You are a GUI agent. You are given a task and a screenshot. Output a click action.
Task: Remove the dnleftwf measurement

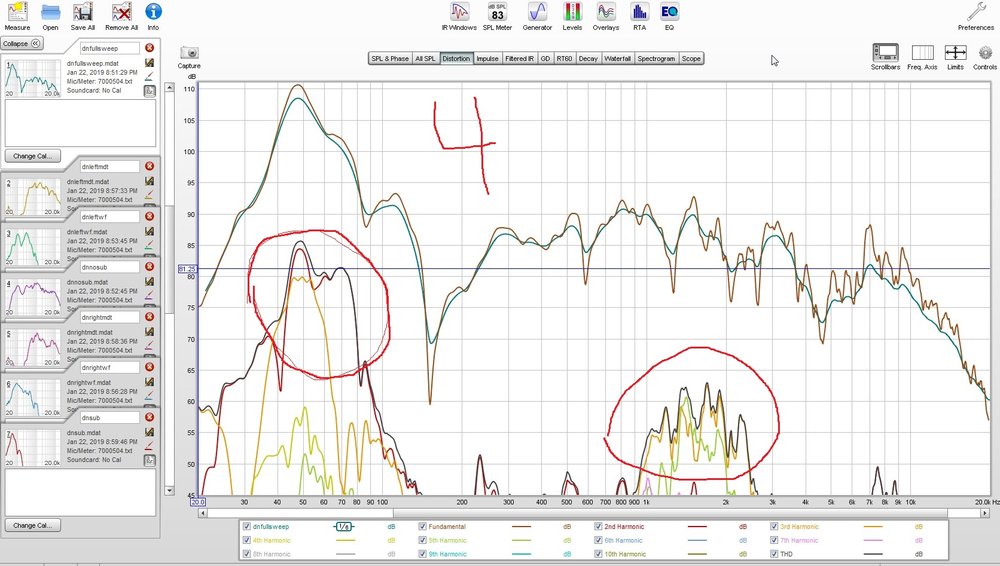click(149, 216)
